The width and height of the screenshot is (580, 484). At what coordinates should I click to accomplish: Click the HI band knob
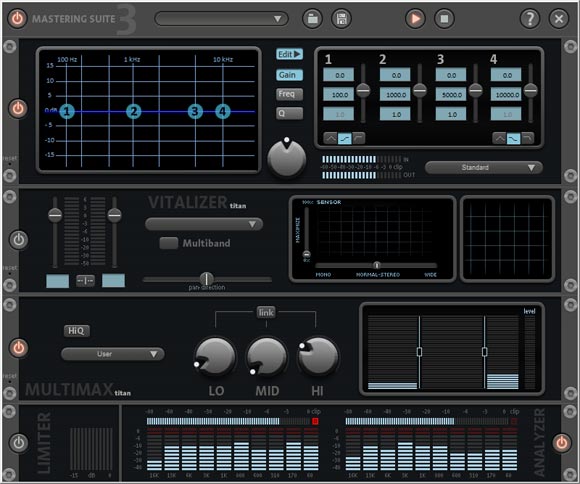pyautogui.click(x=318, y=356)
